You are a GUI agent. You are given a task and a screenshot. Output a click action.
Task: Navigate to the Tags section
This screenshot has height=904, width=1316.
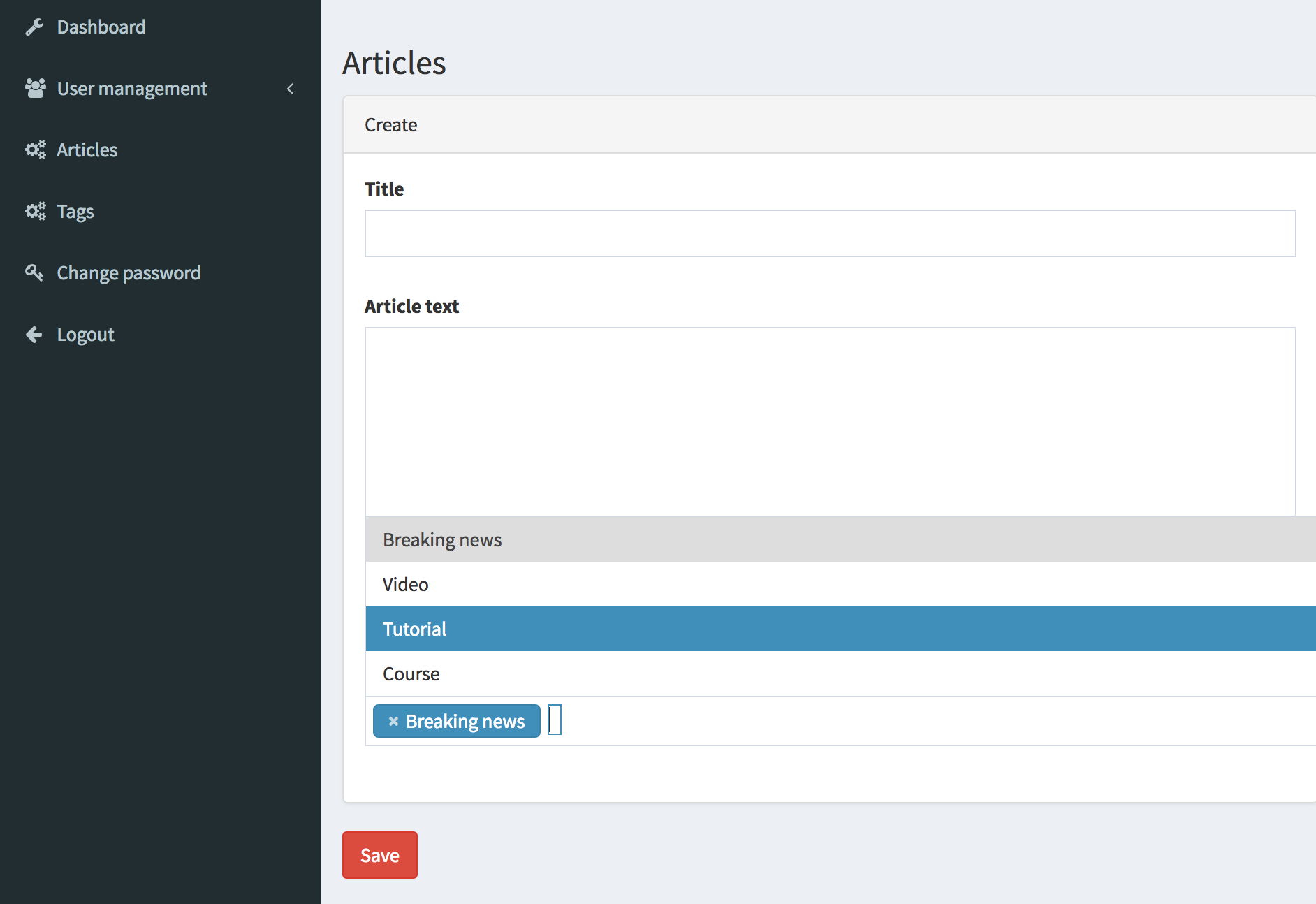point(75,211)
